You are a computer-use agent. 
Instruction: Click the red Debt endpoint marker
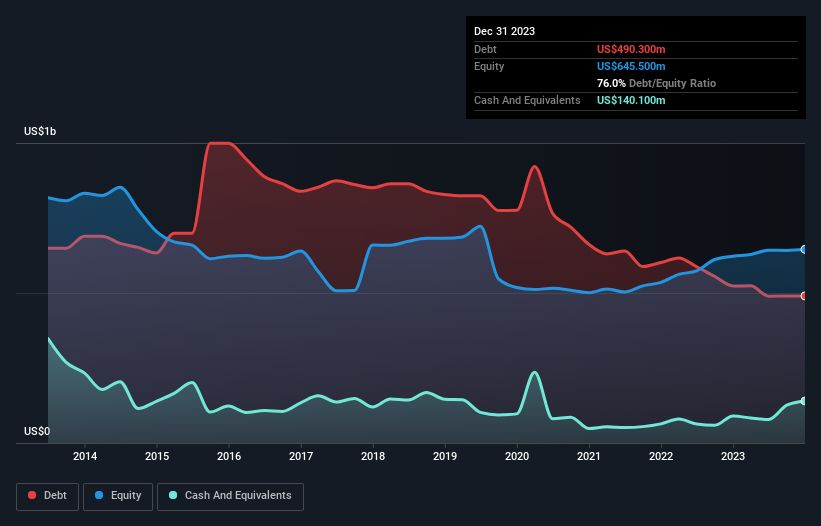tap(804, 296)
